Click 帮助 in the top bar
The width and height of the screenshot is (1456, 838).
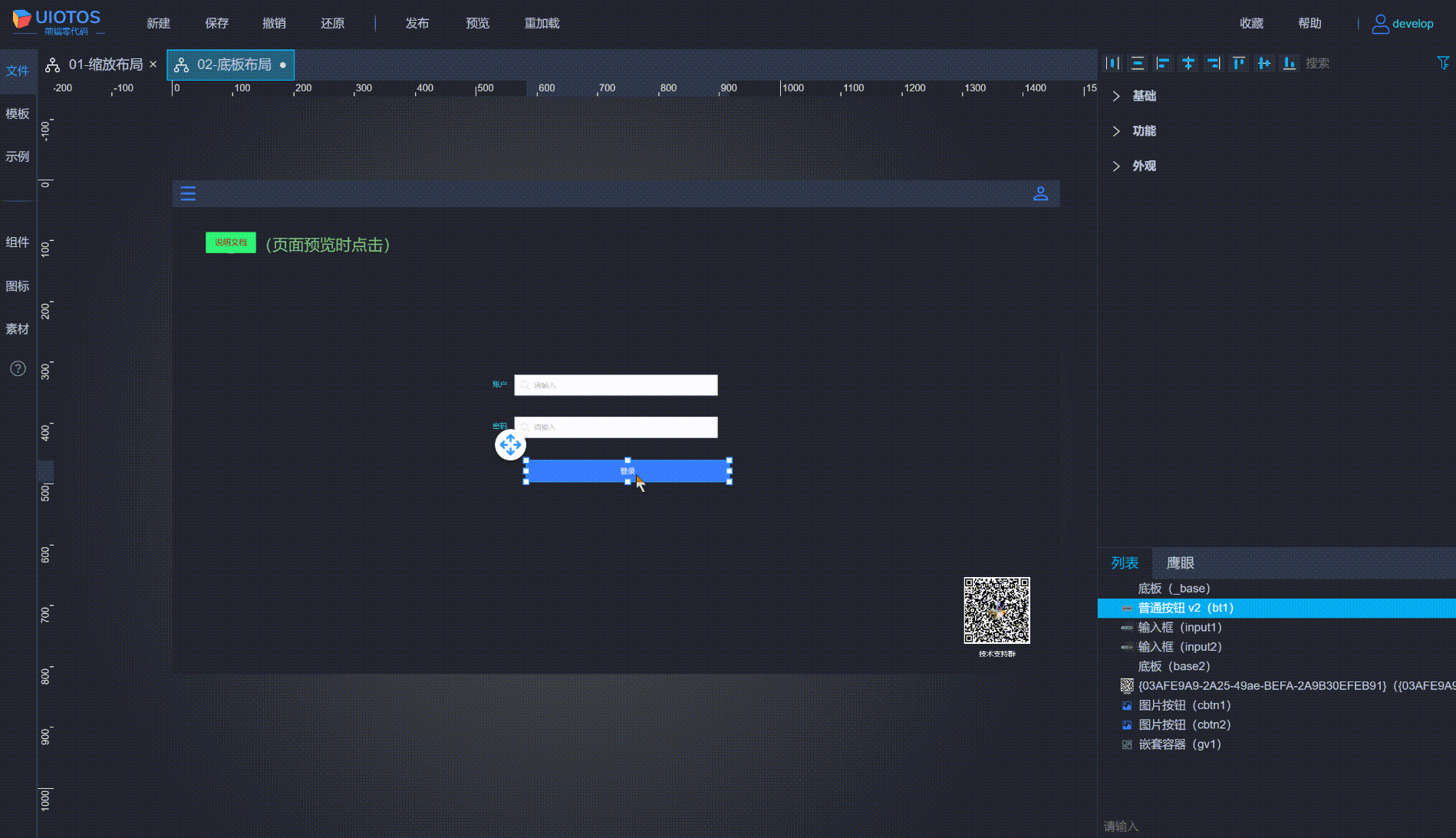coord(1310,24)
